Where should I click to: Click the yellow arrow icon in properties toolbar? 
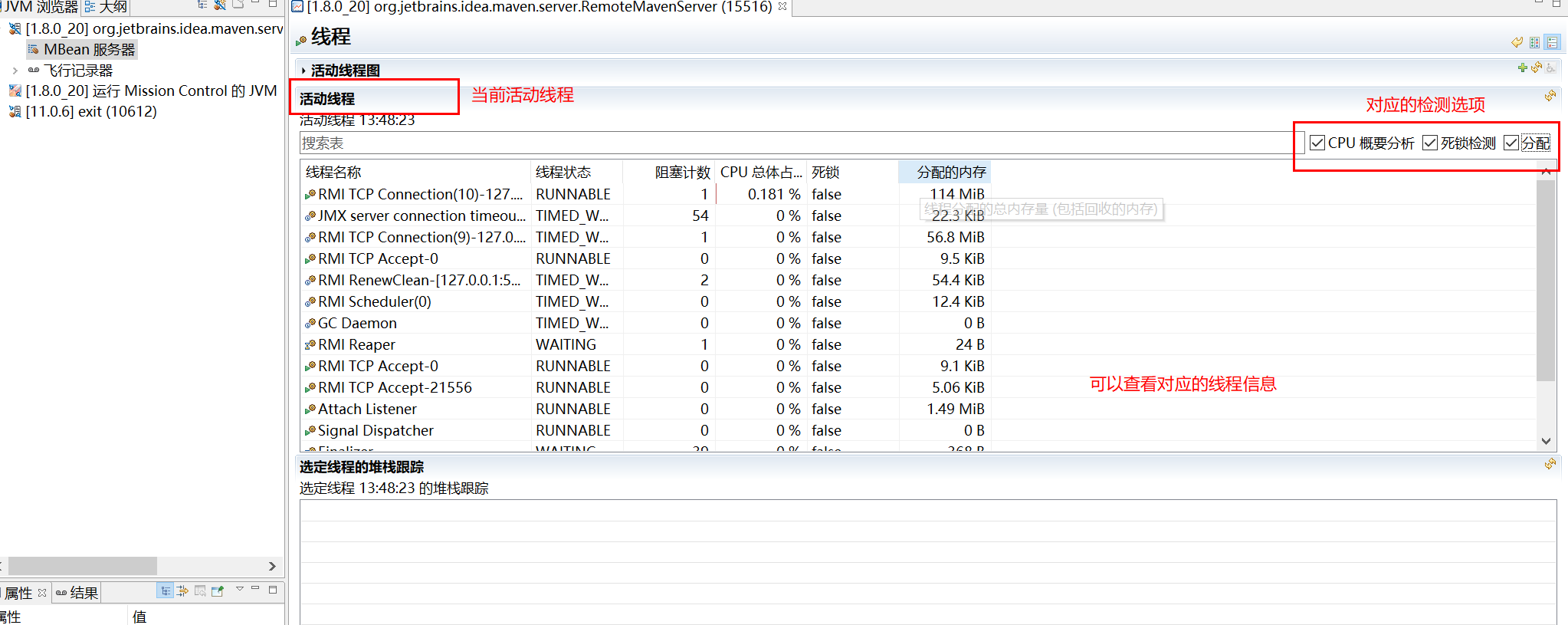(182, 590)
